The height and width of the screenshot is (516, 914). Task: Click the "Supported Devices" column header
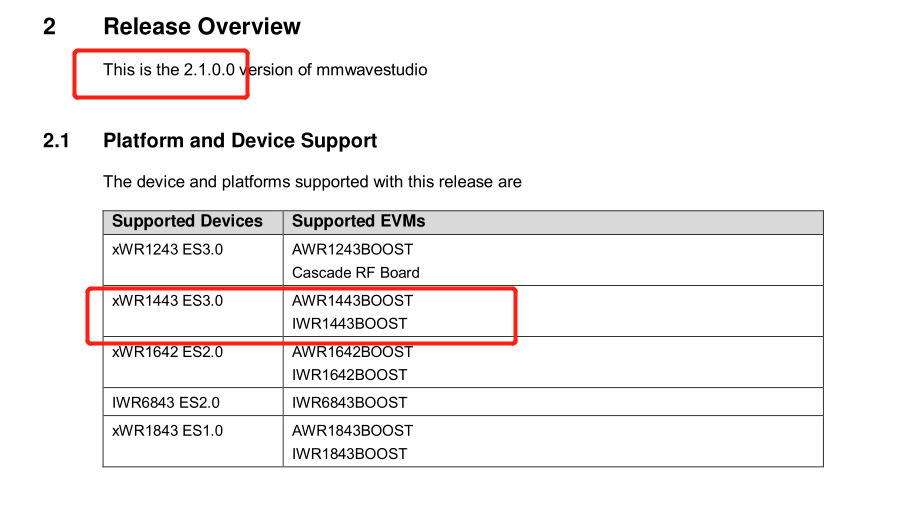click(x=187, y=222)
